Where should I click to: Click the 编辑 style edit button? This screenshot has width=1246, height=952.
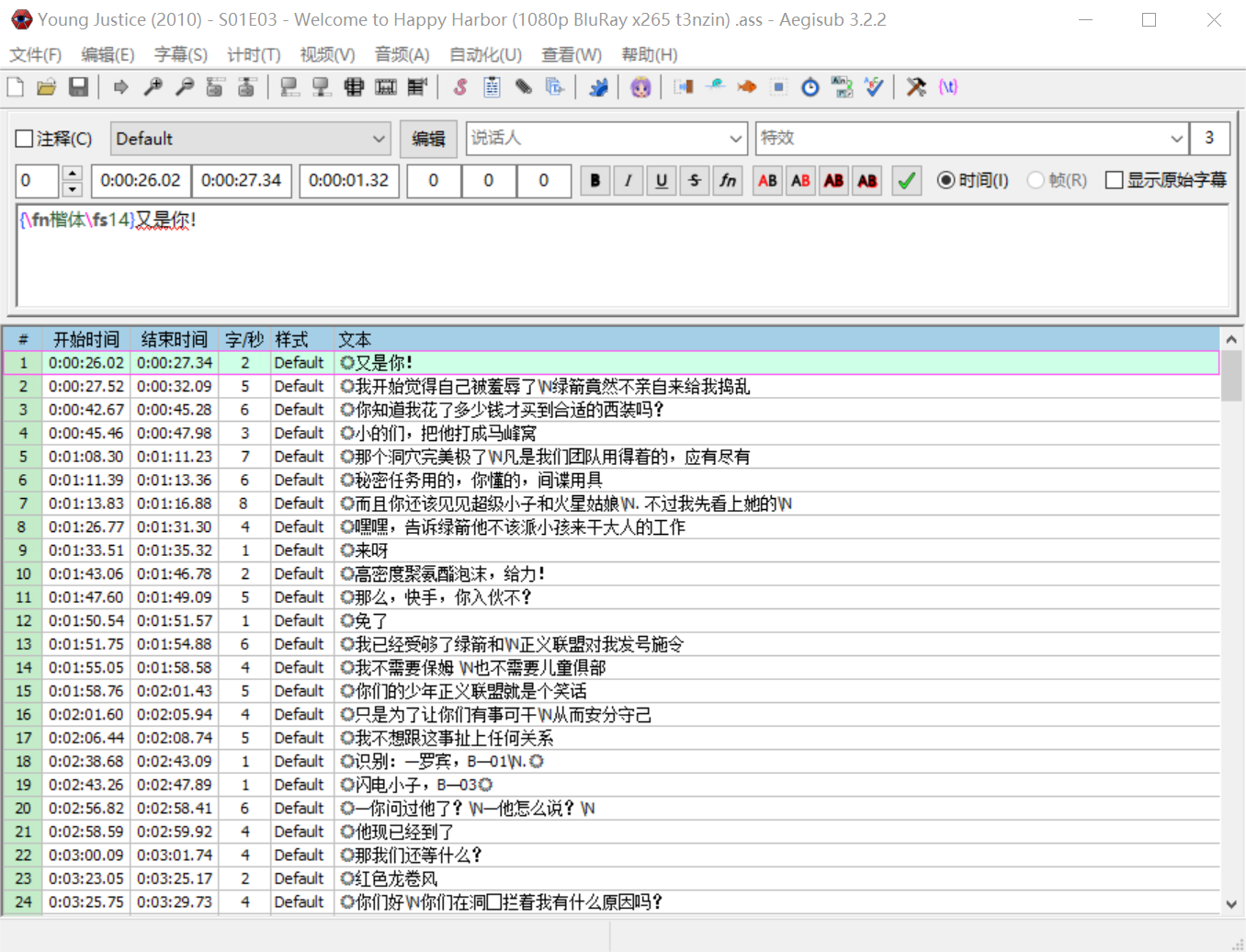click(428, 139)
